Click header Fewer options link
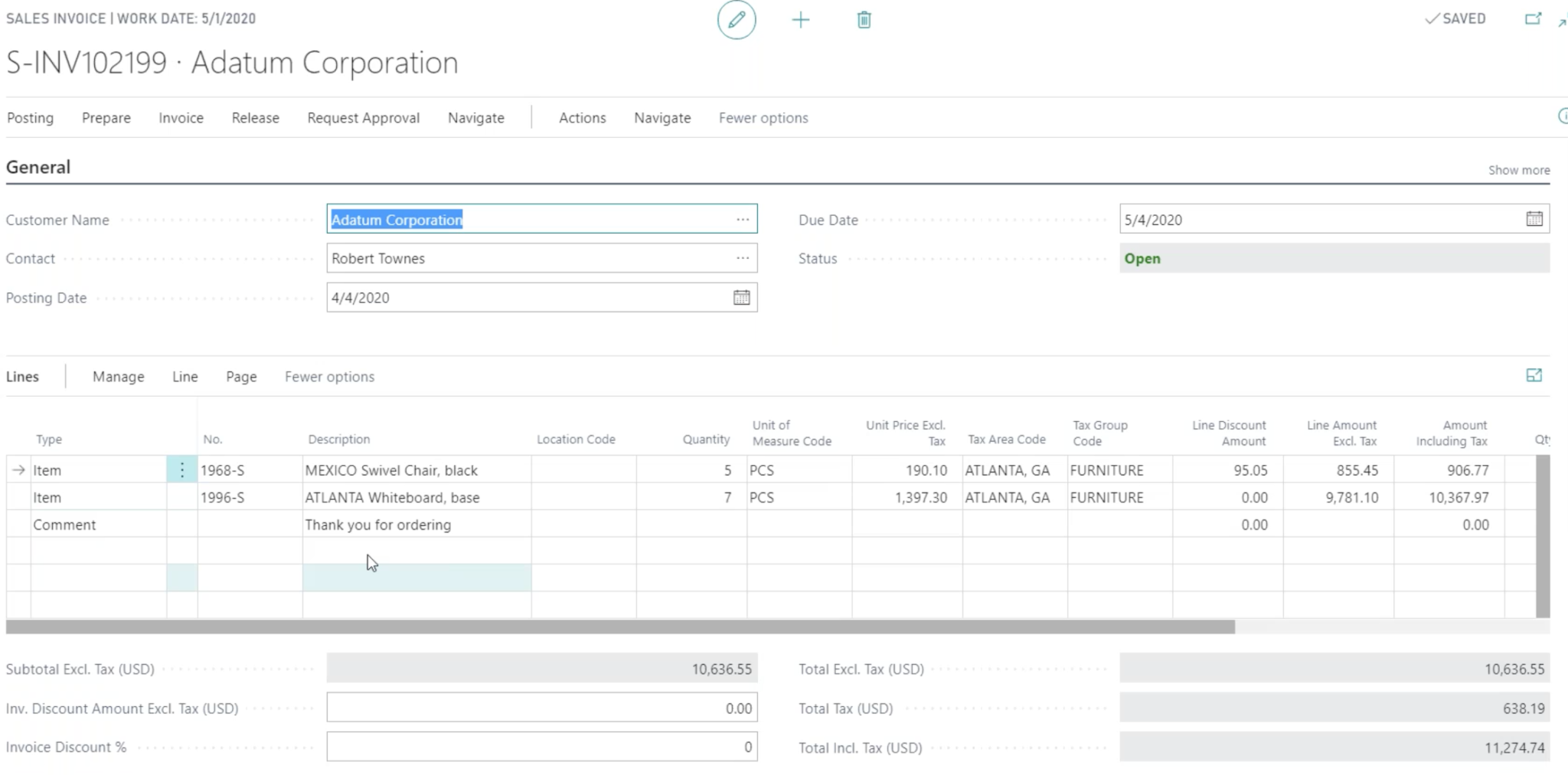 click(x=763, y=118)
